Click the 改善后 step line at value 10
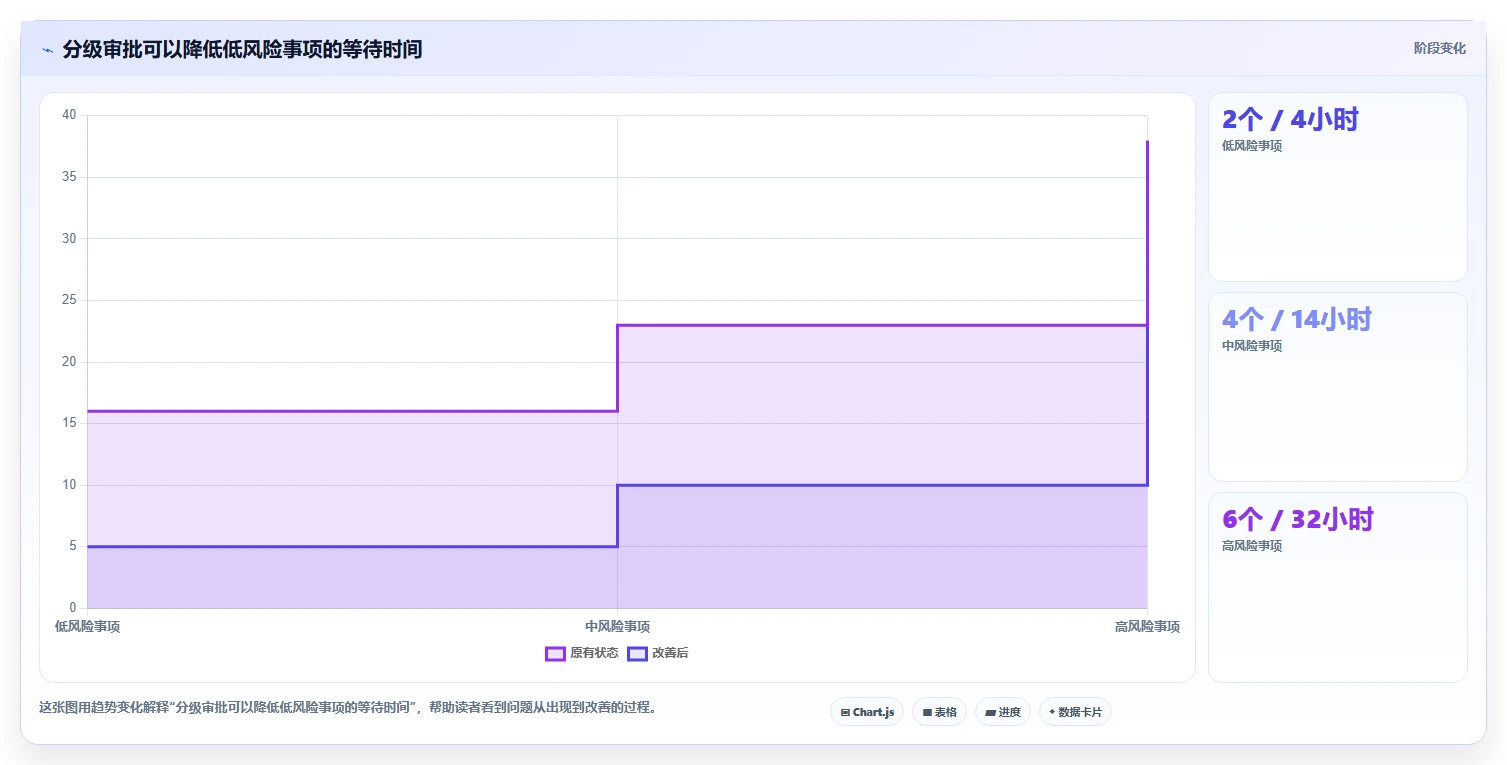The width and height of the screenshot is (1507, 765). 882,485
